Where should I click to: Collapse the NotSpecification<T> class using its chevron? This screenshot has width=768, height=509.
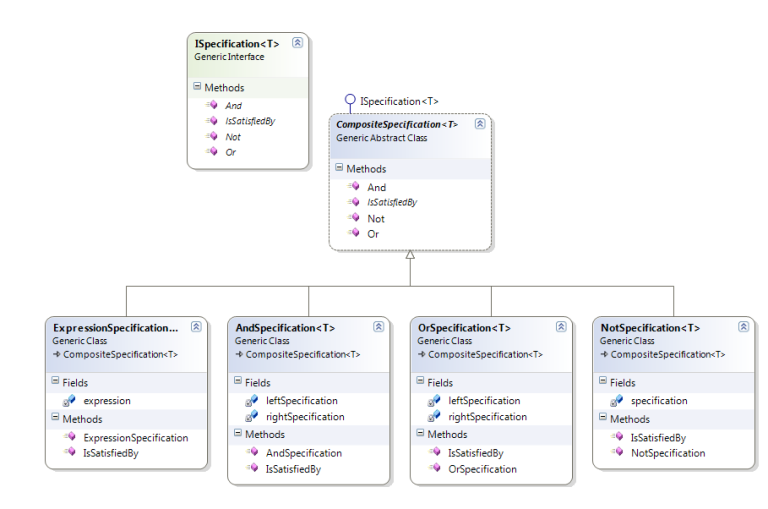coord(743,326)
